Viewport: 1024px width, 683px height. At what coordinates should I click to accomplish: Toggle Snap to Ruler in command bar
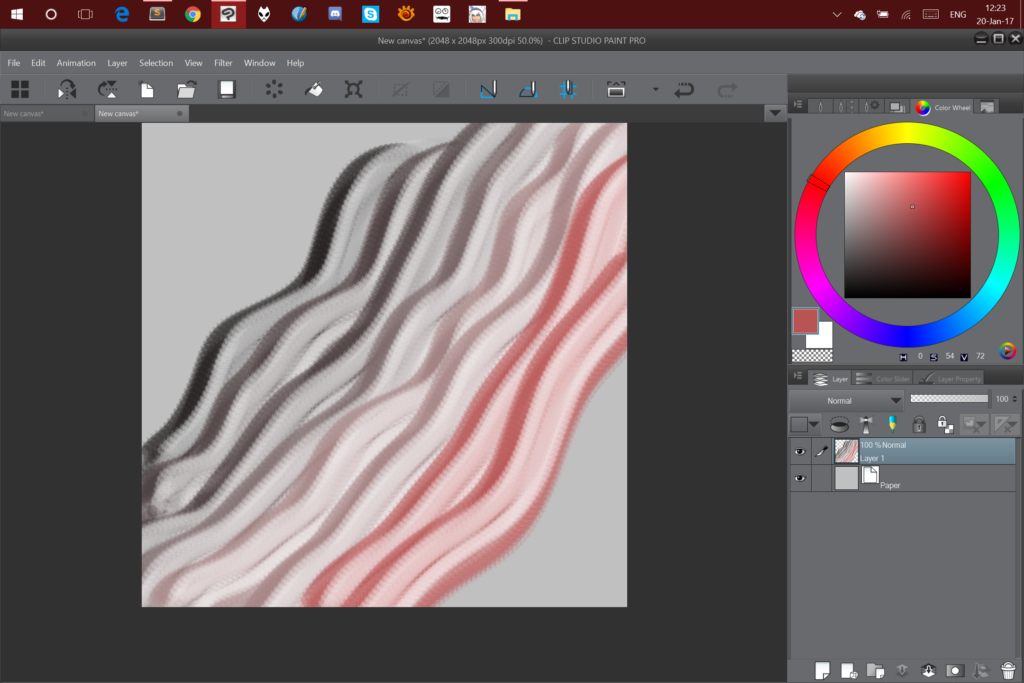[x=488, y=89]
